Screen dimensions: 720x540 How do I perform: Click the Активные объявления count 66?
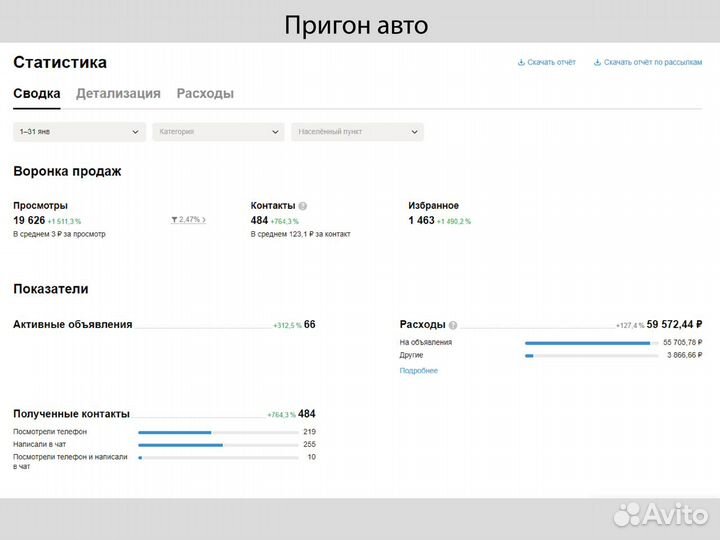309,325
